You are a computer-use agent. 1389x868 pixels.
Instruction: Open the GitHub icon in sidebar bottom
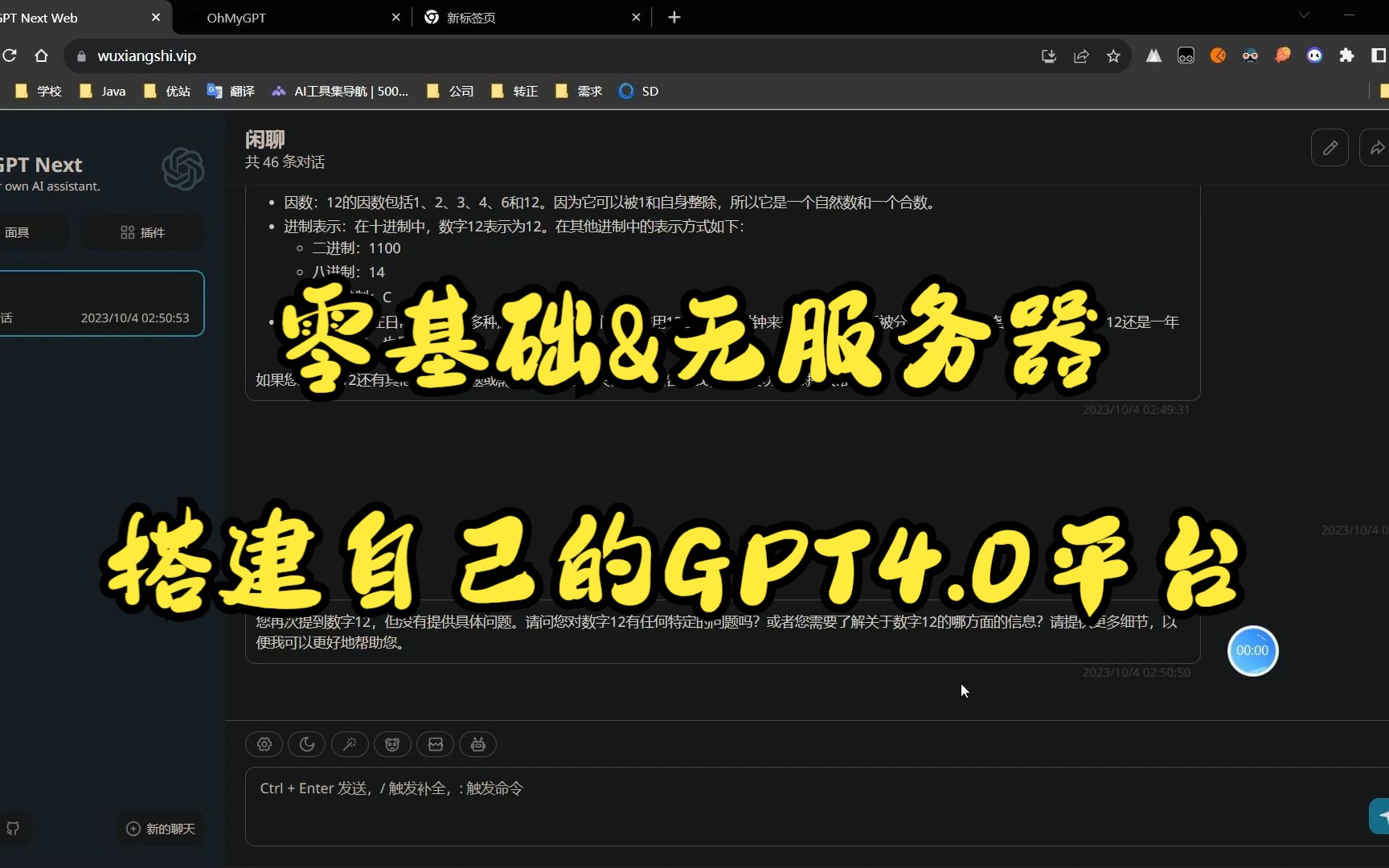(x=13, y=829)
